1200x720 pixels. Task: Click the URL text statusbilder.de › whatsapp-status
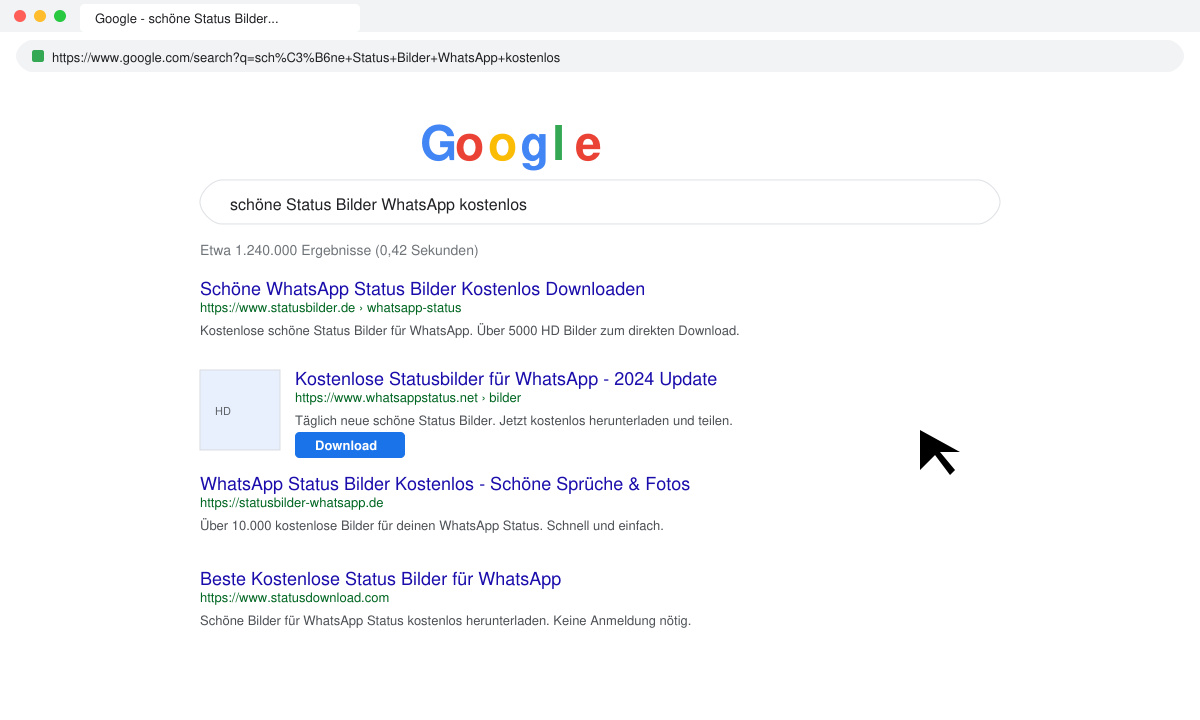tap(330, 308)
